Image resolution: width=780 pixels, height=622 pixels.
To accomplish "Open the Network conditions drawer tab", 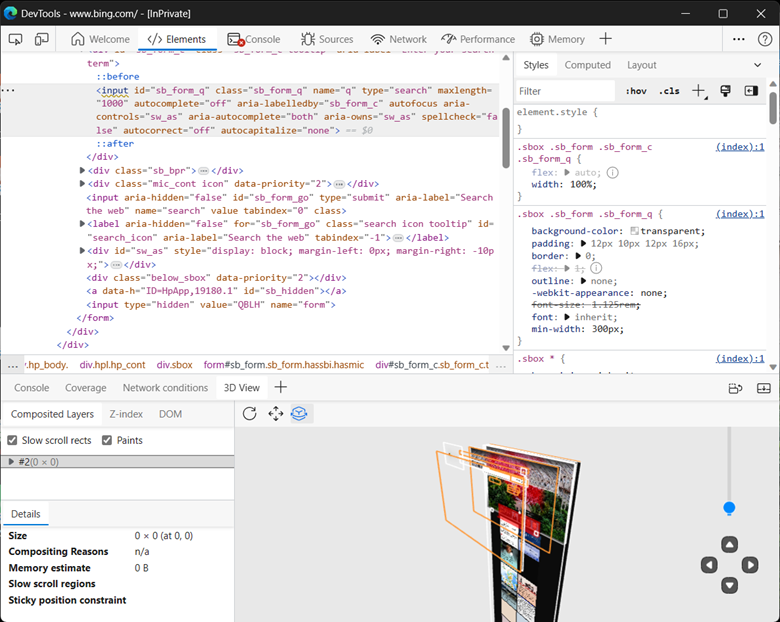I will [x=165, y=388].
